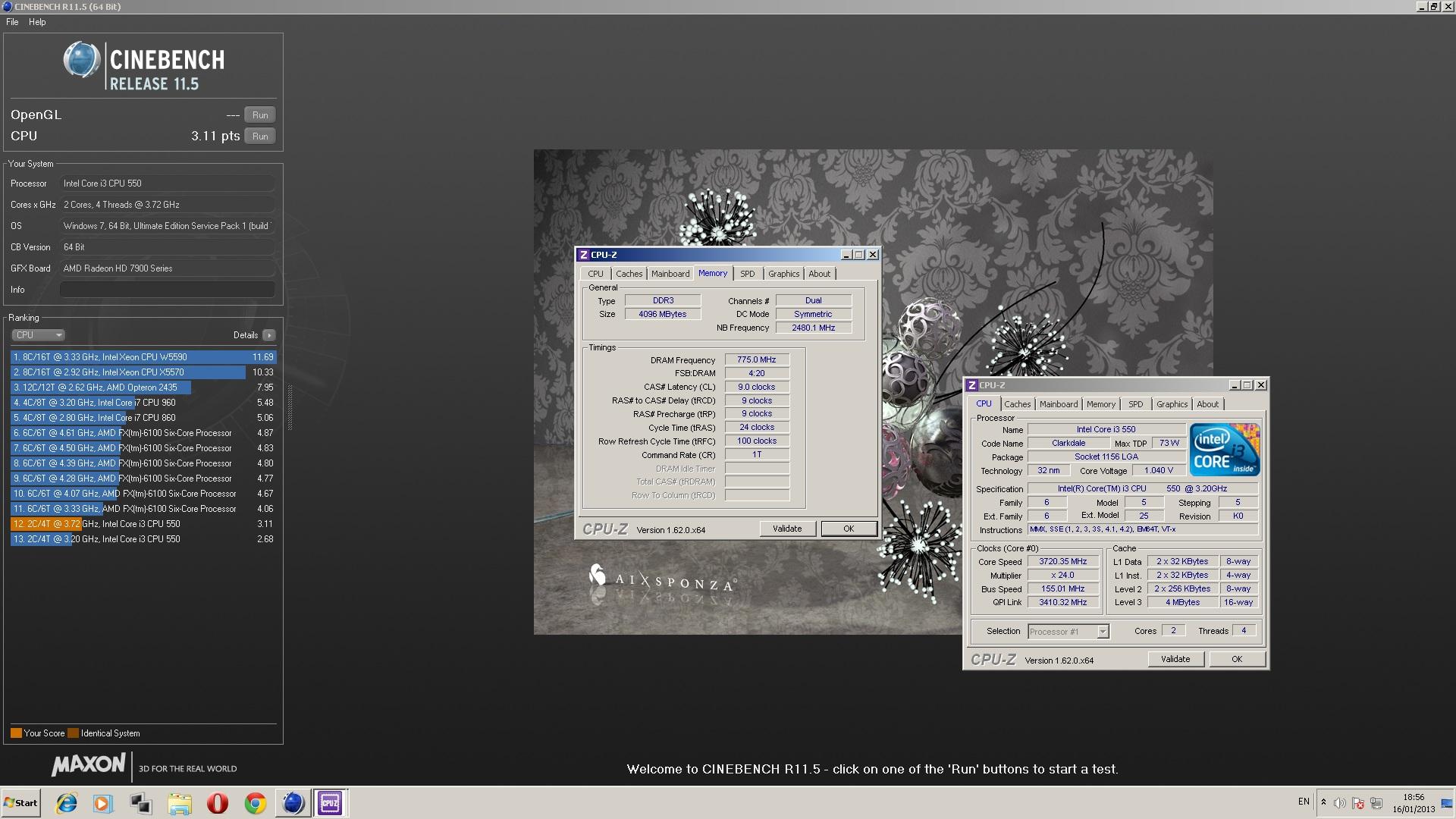Open SPD tab in CPU-Z CPU window
The image size is (1456, 819).
pyautogui.click(x=1135, y=404)
